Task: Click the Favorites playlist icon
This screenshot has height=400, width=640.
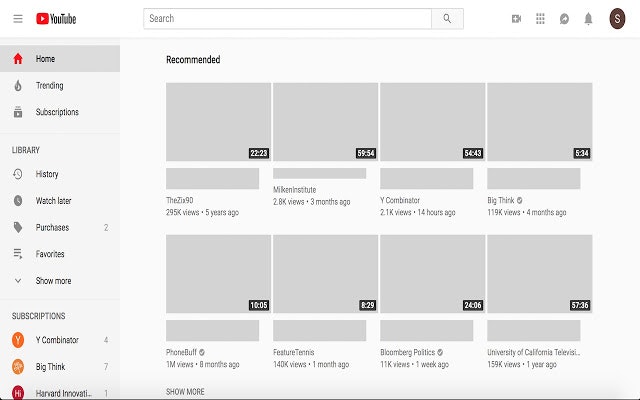Action: click(x=18, y=254)
